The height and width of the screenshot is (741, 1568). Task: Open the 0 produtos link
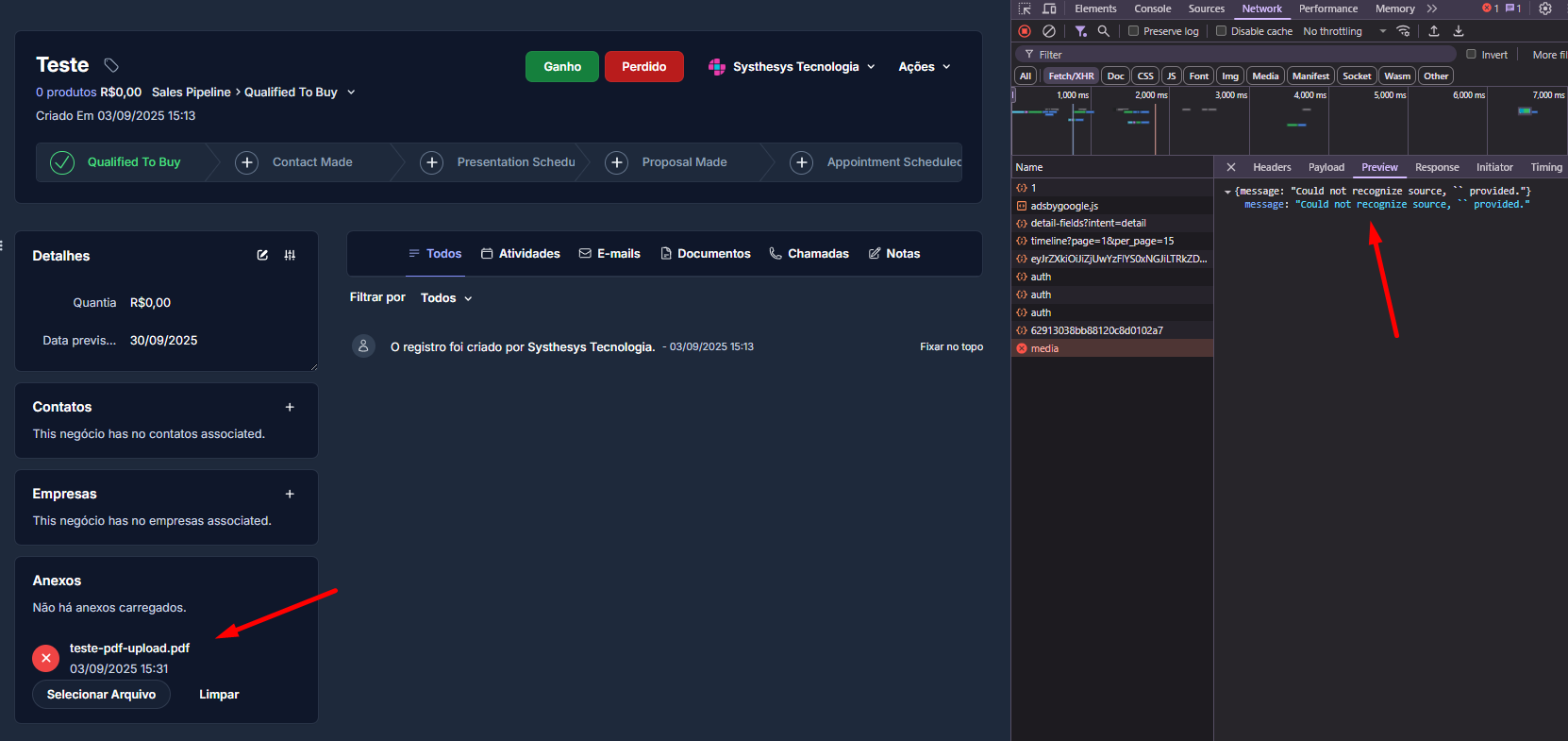point(66,92)
